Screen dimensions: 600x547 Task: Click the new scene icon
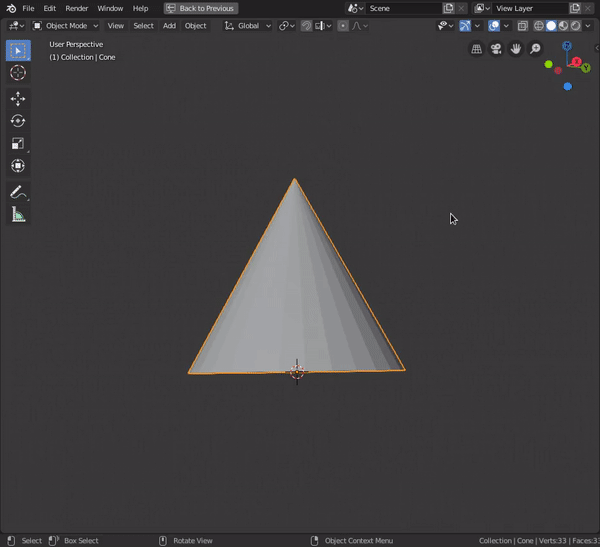pos(448,8)
